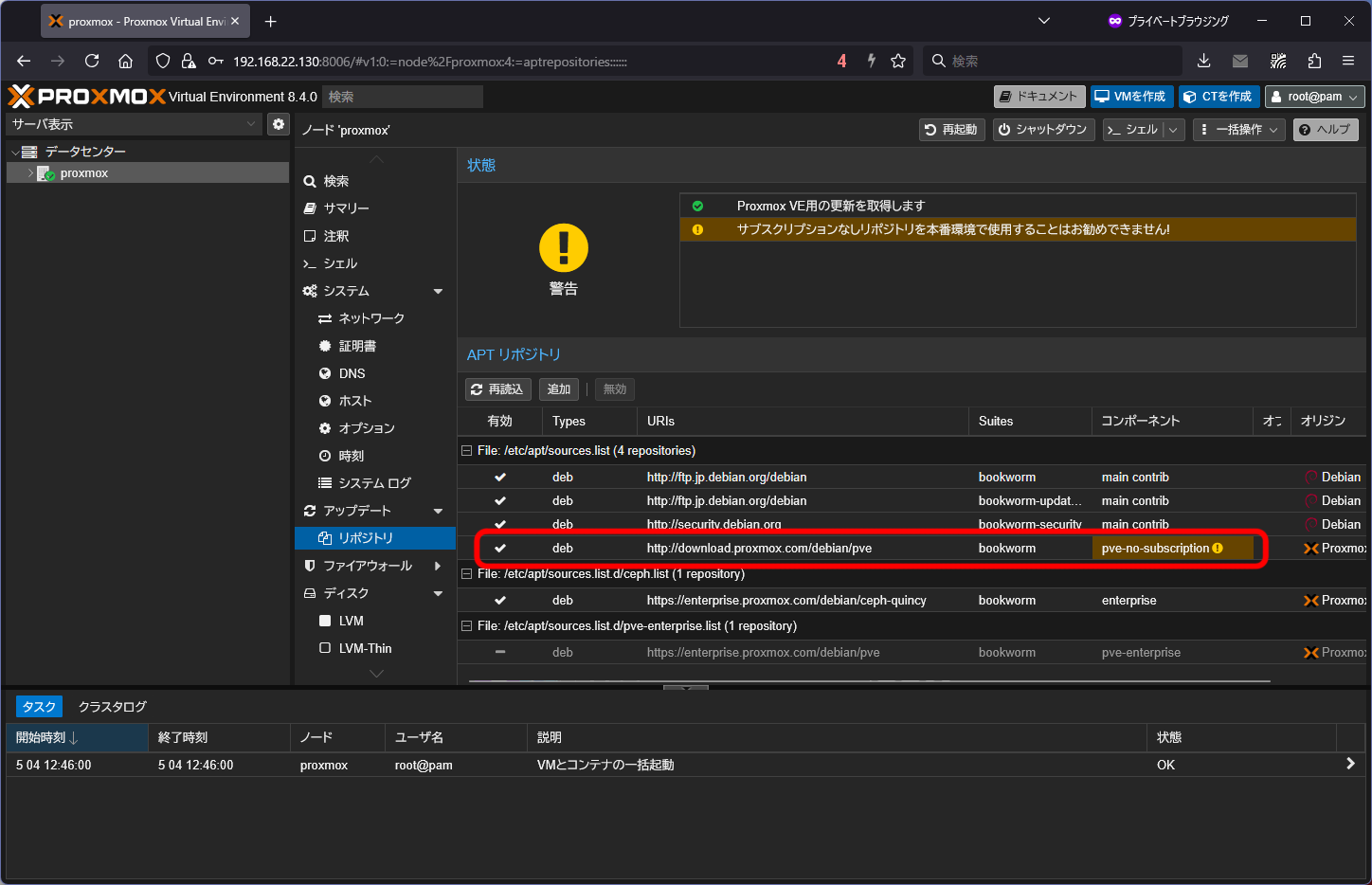The image size is (1372, 885).
Task: Open the Firefox hamburger menu
Action: (x=1348, y=61)
